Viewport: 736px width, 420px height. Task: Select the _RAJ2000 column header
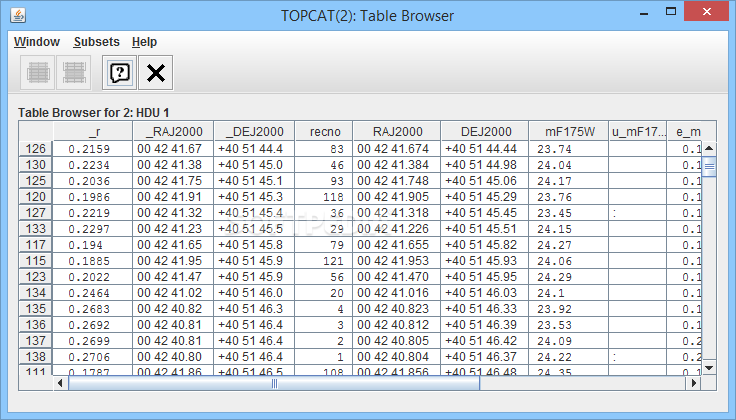pos(173,131)
